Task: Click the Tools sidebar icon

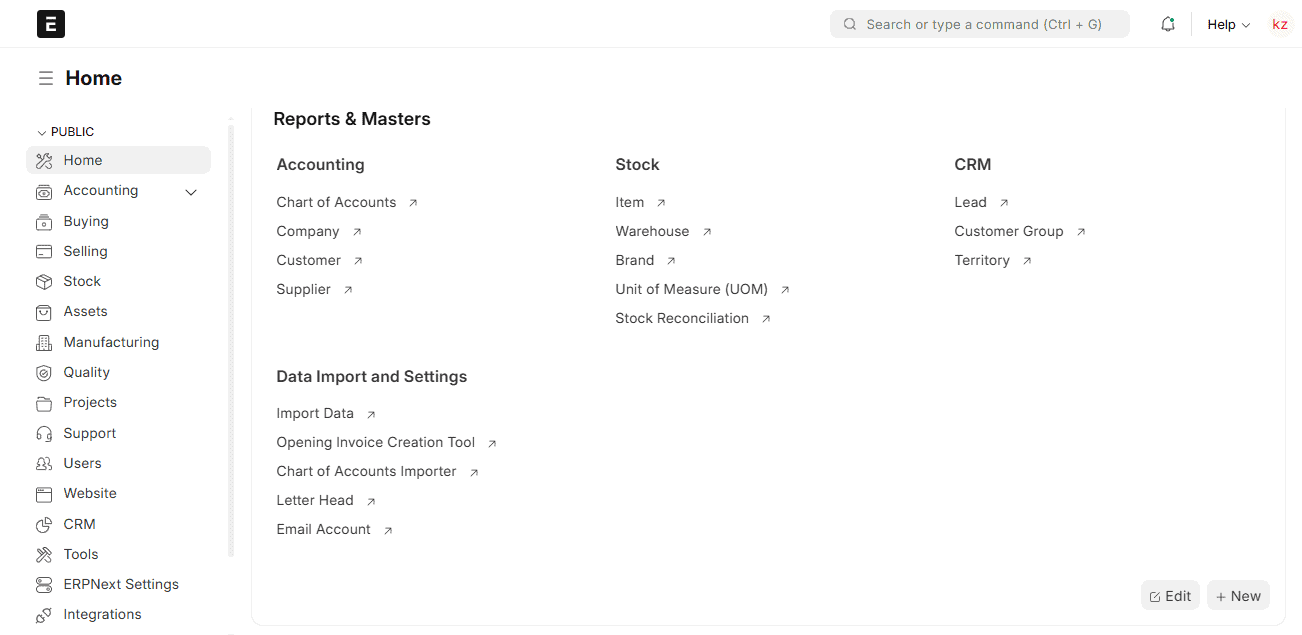Action: [x=44, y=554]
